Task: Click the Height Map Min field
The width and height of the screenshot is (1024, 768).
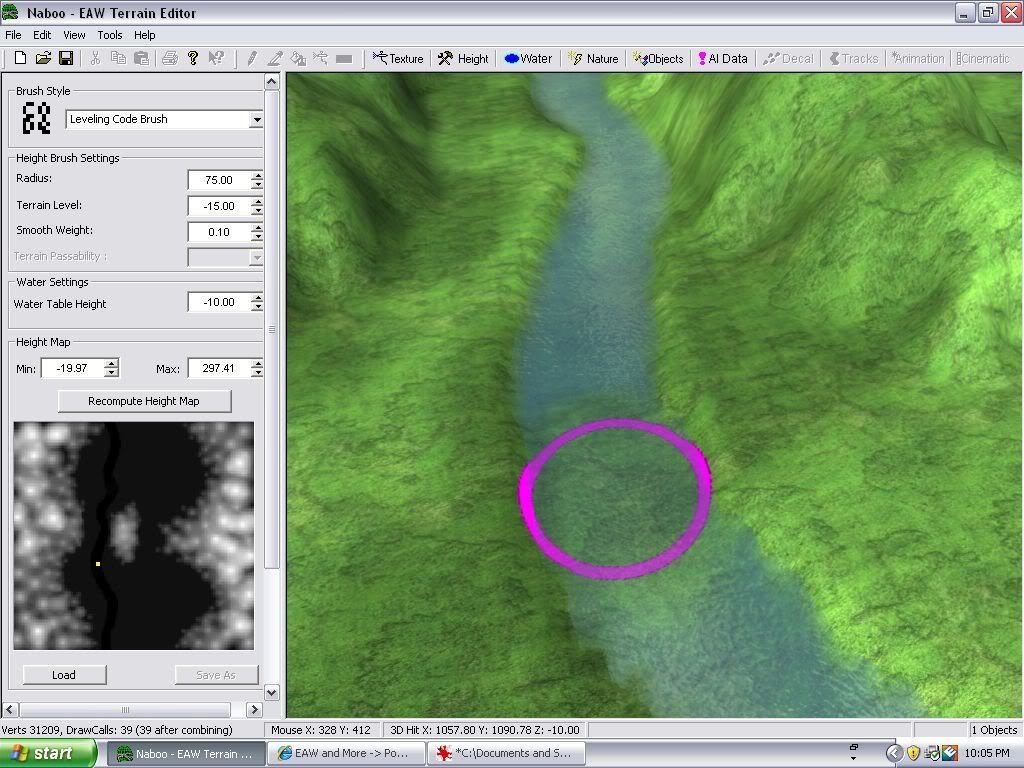Action: coord(73,368)
